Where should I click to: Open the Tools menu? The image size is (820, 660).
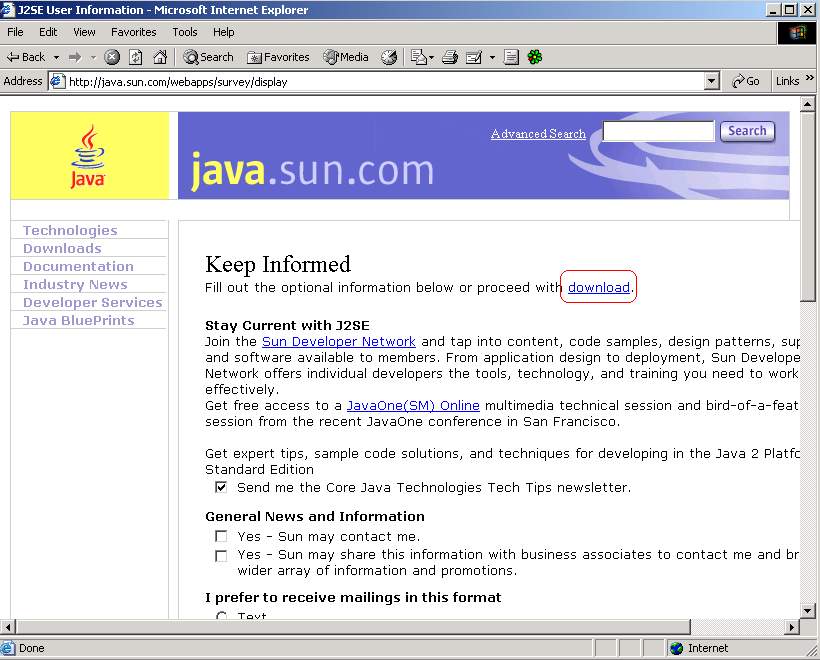pos(185,32)
